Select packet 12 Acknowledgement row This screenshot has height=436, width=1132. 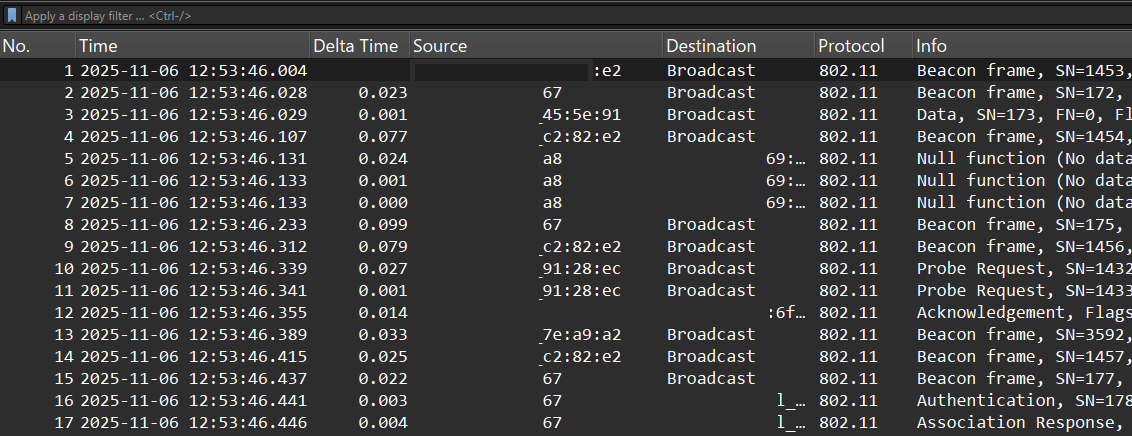pyautogui.click(x=566, y=313)
